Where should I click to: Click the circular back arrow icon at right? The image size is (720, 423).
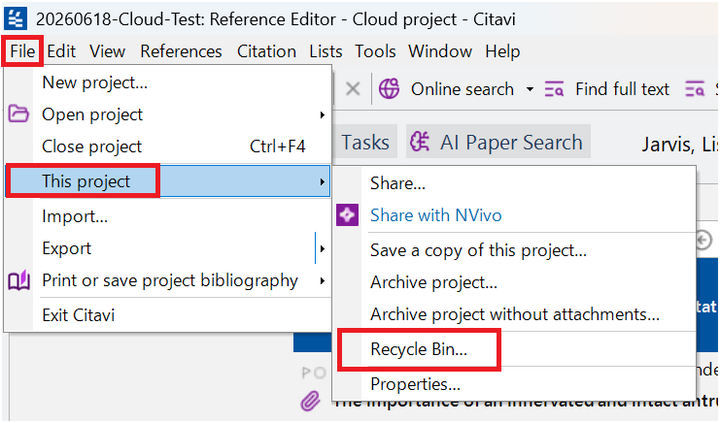click(703, 240)
